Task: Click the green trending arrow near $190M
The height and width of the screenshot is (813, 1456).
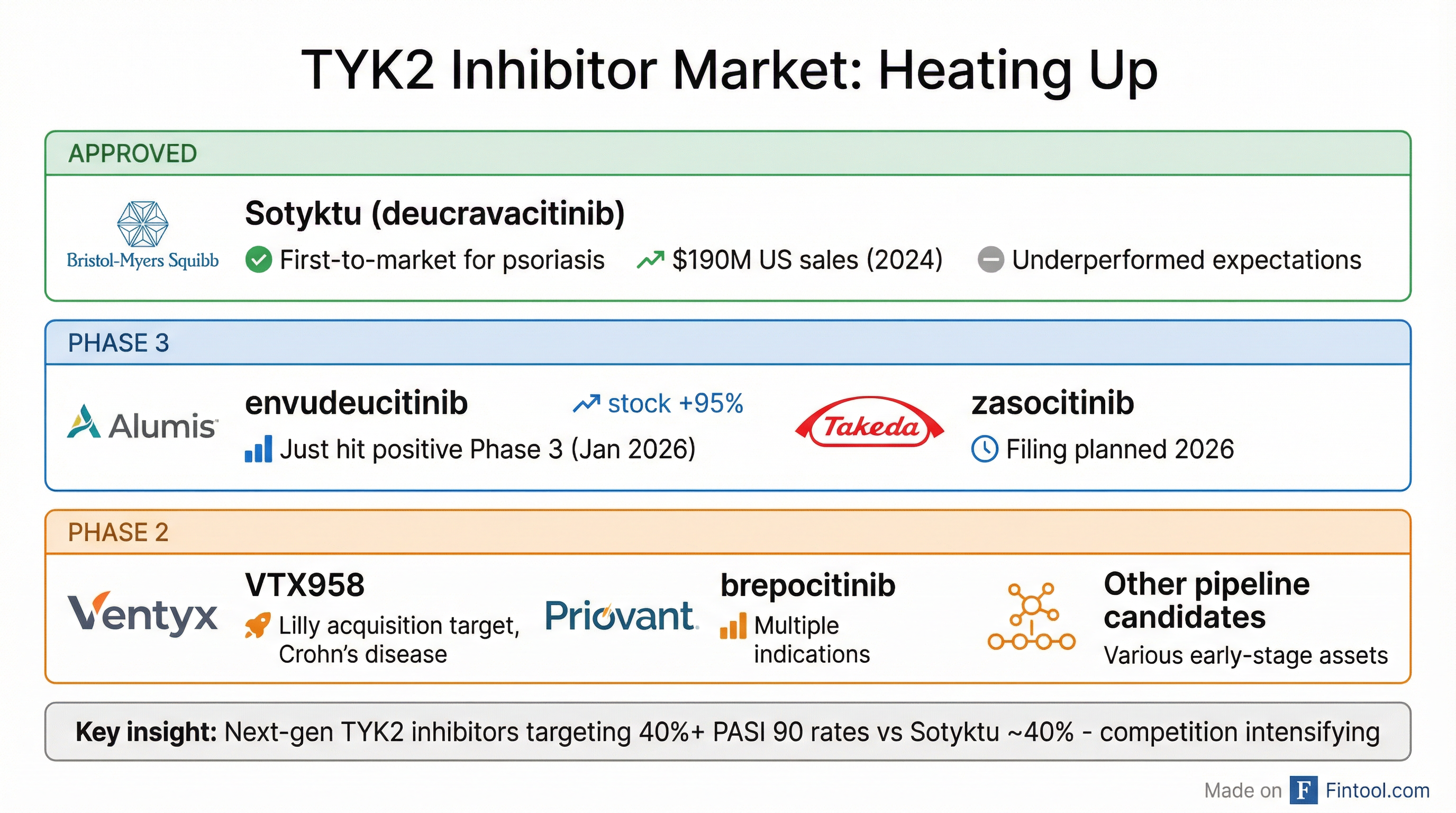Action: tap(650, 260)
